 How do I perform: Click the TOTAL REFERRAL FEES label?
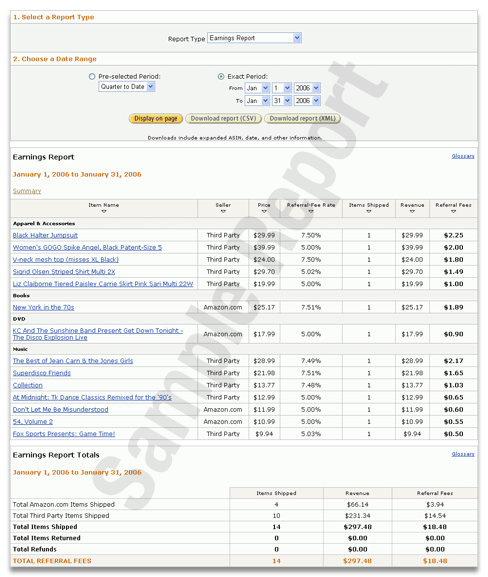coord(52,561)
